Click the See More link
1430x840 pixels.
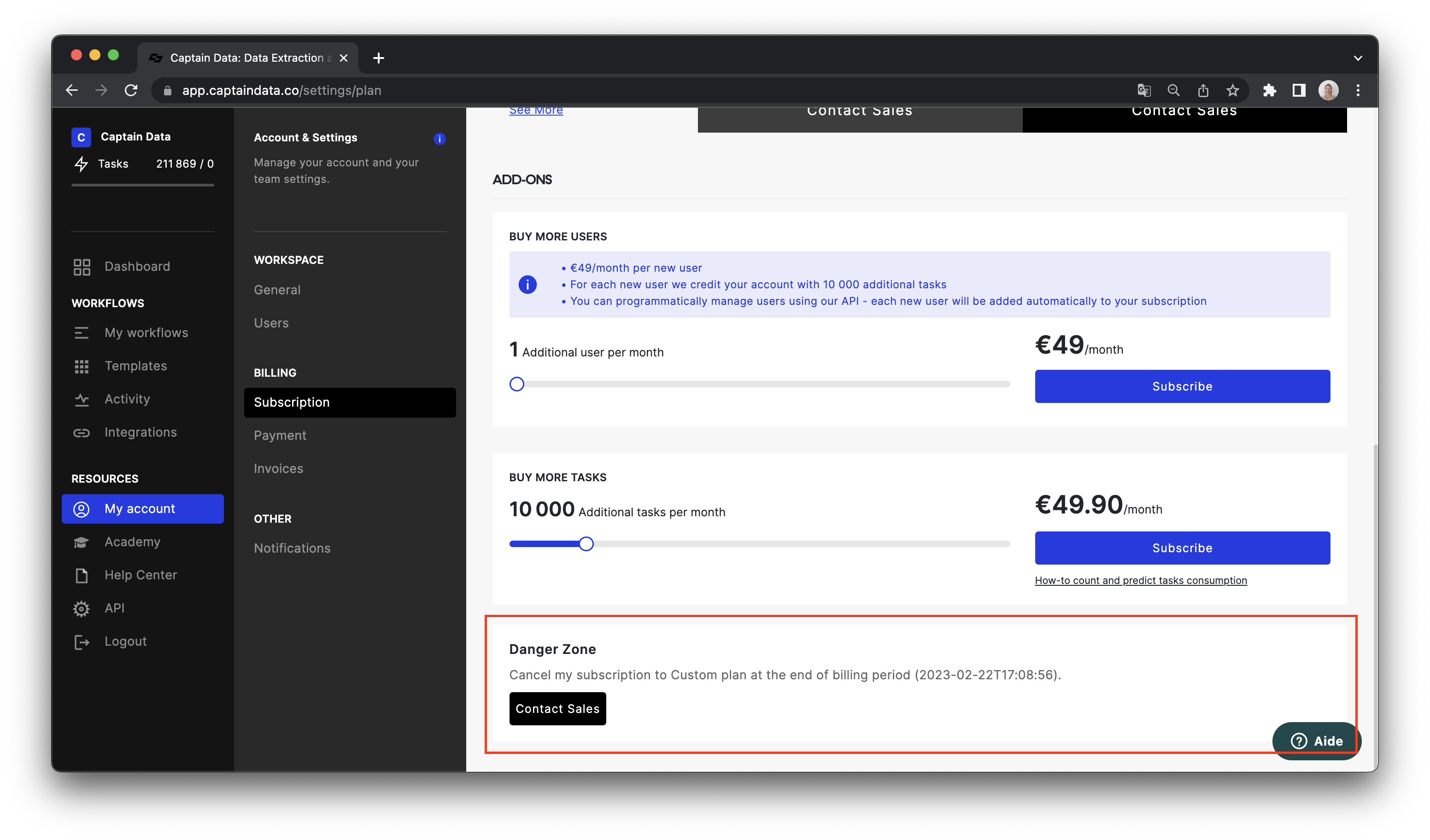point(536,111)
